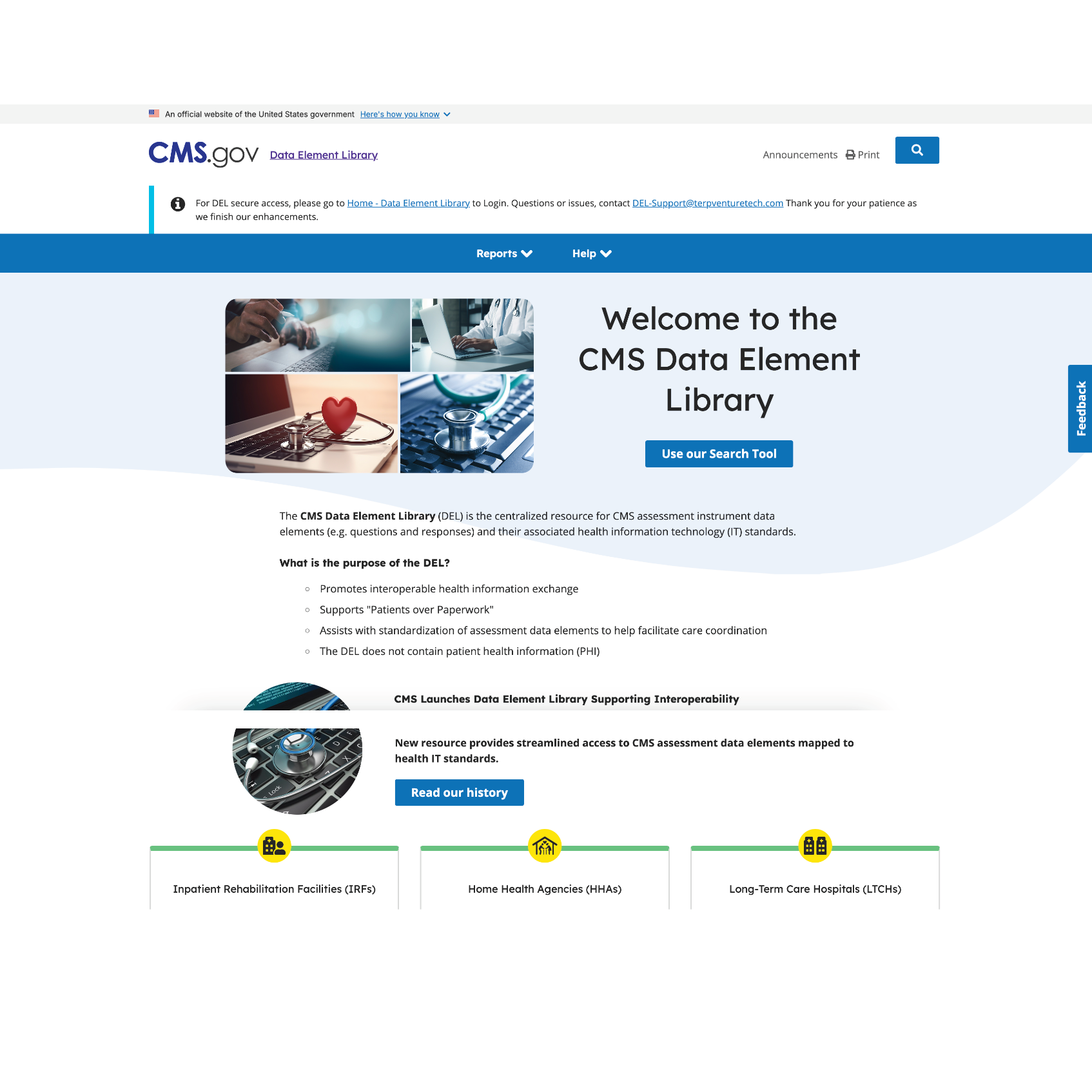Click the "What is the purpose of the DEL?" heading
This screenshot has height=1092, width=1092.
[364, 563]
